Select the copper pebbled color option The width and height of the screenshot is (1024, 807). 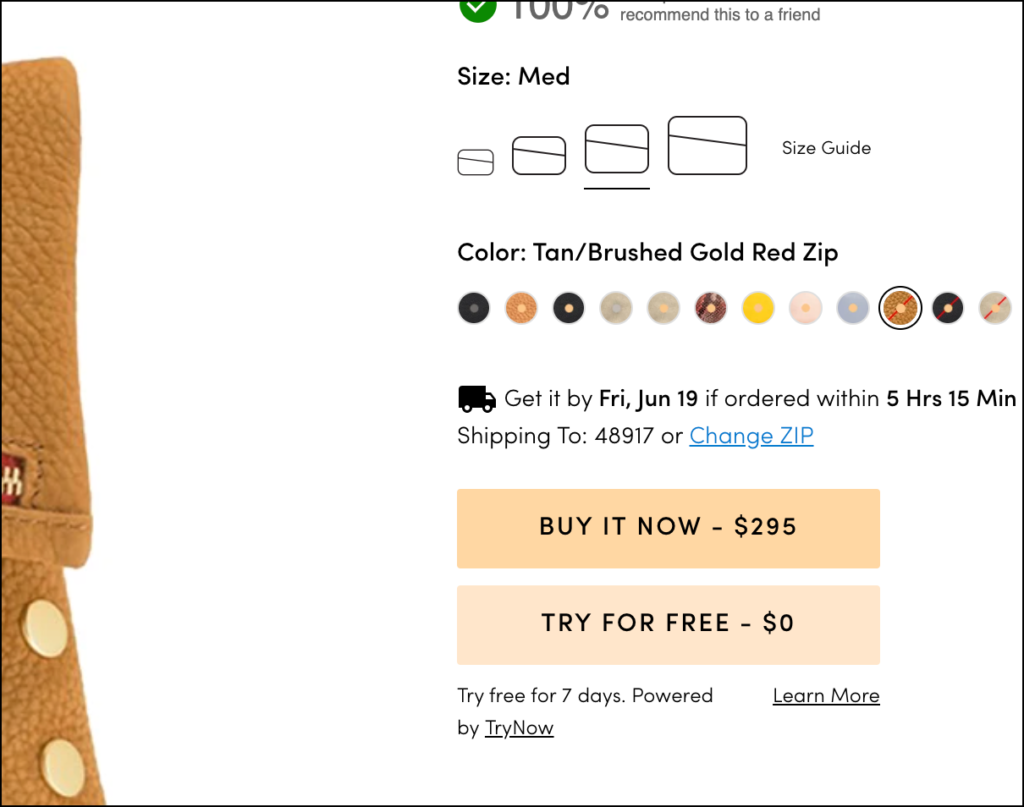520,308
